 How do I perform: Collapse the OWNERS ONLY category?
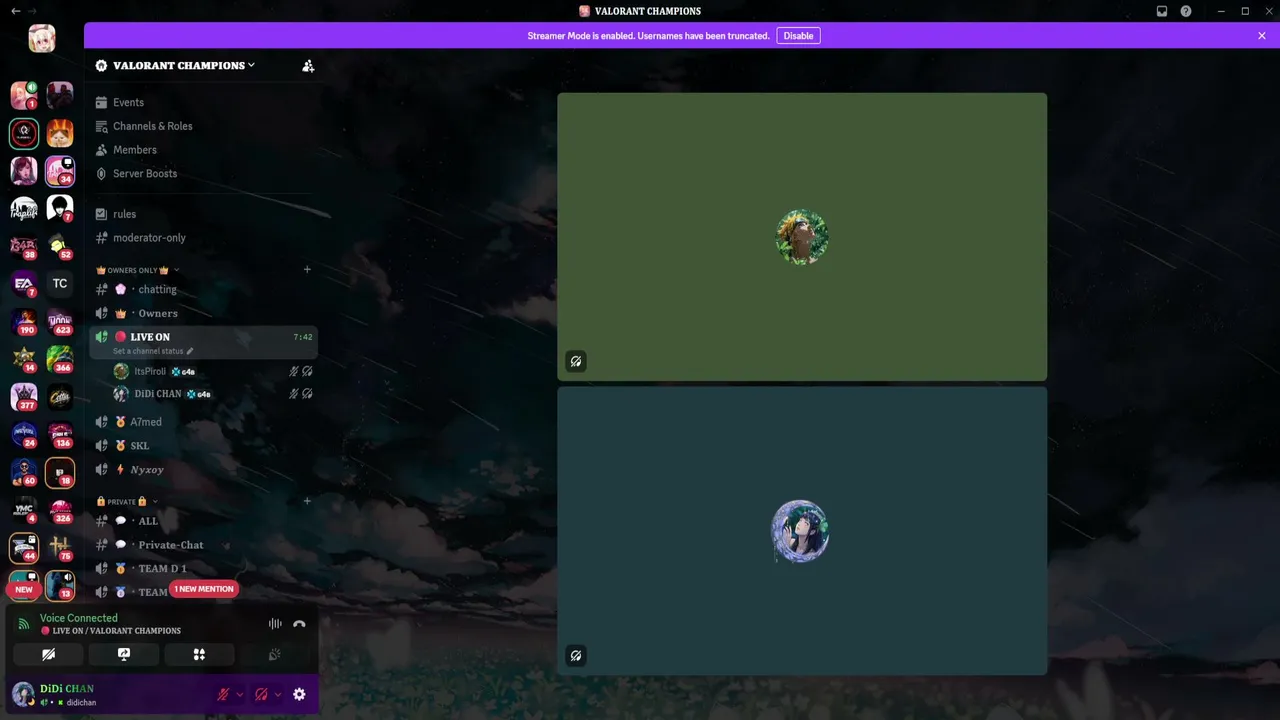point(138,270)
